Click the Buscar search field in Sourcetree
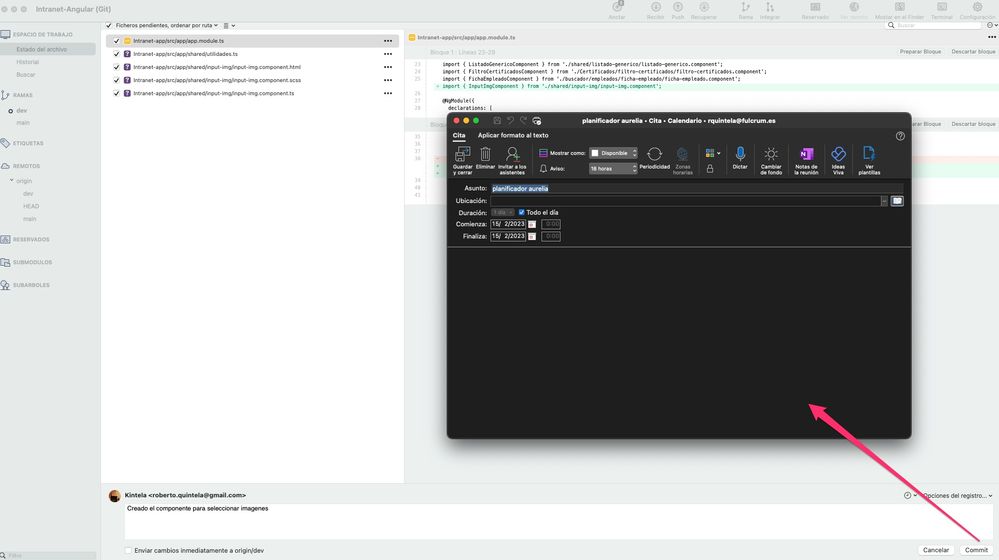The width and height of the screenshot is (999, 560). pyautogui.click(x=935, y=25)
